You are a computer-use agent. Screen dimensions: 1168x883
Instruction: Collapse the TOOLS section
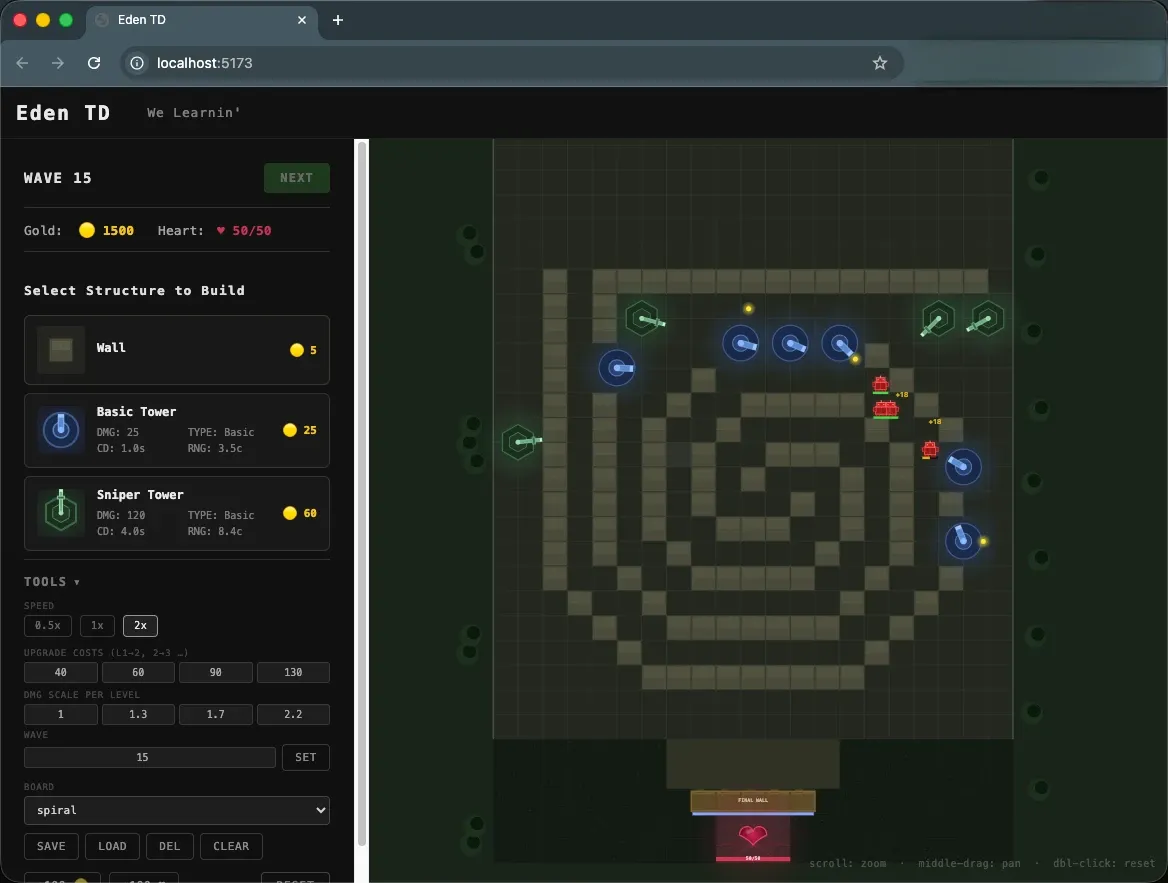51,581
